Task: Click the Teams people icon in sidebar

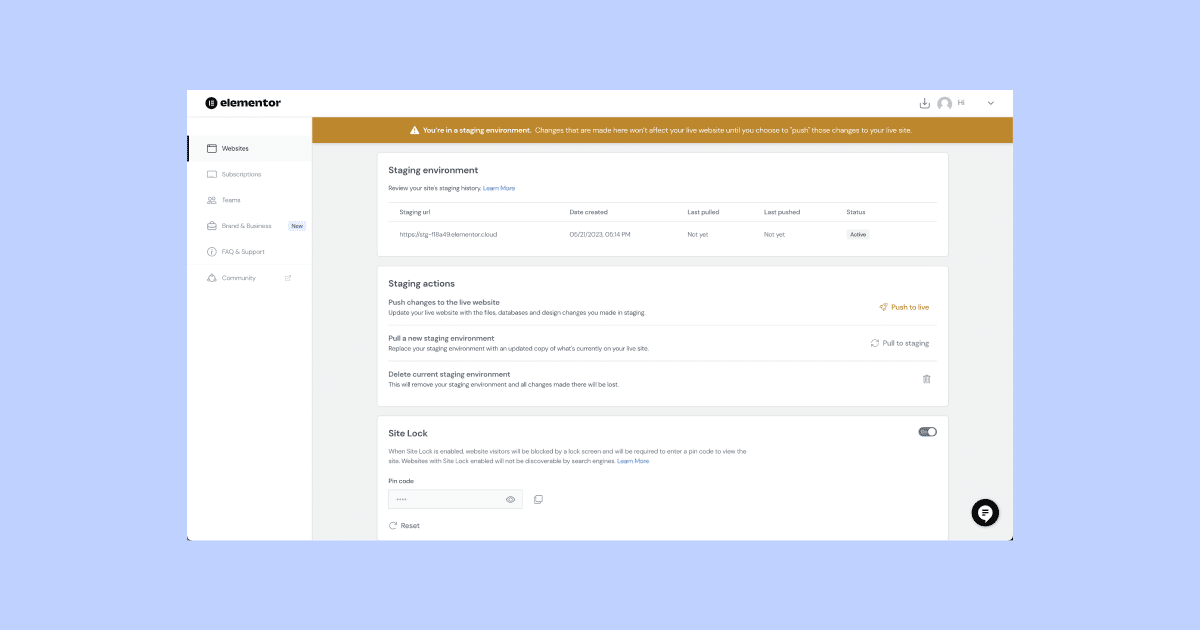Action: (x=211, y=199)
